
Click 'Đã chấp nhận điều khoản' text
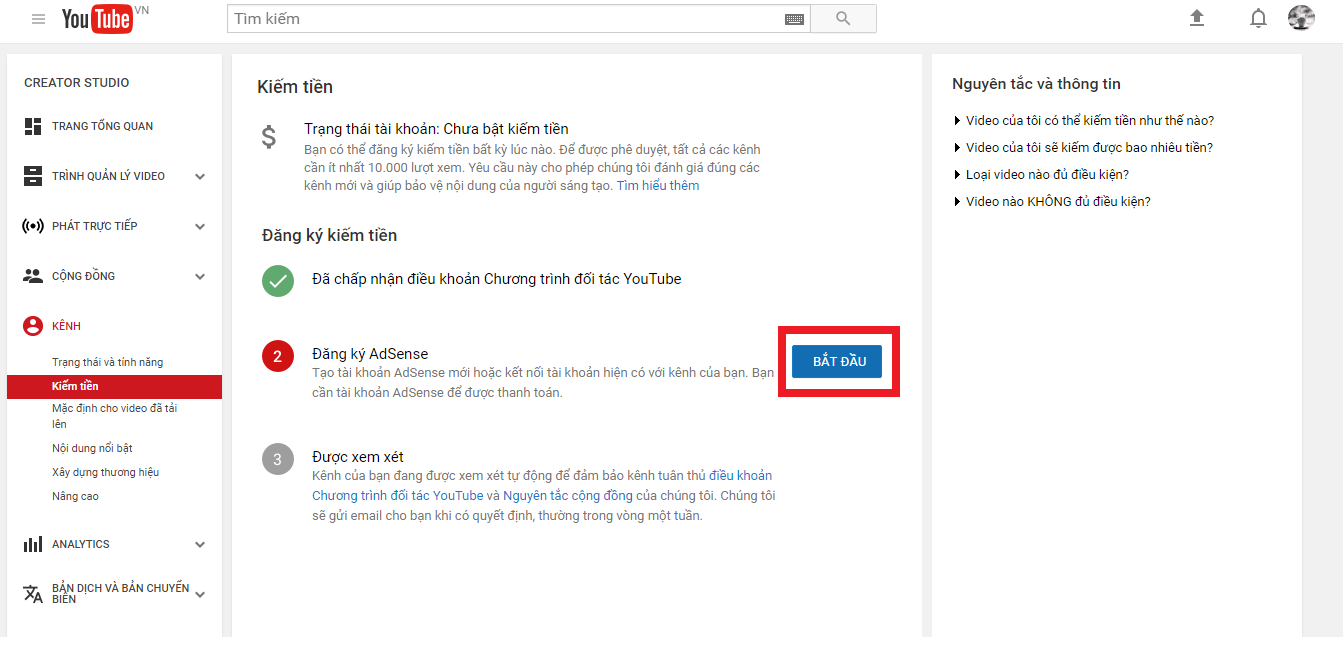[x=497, y=279]
